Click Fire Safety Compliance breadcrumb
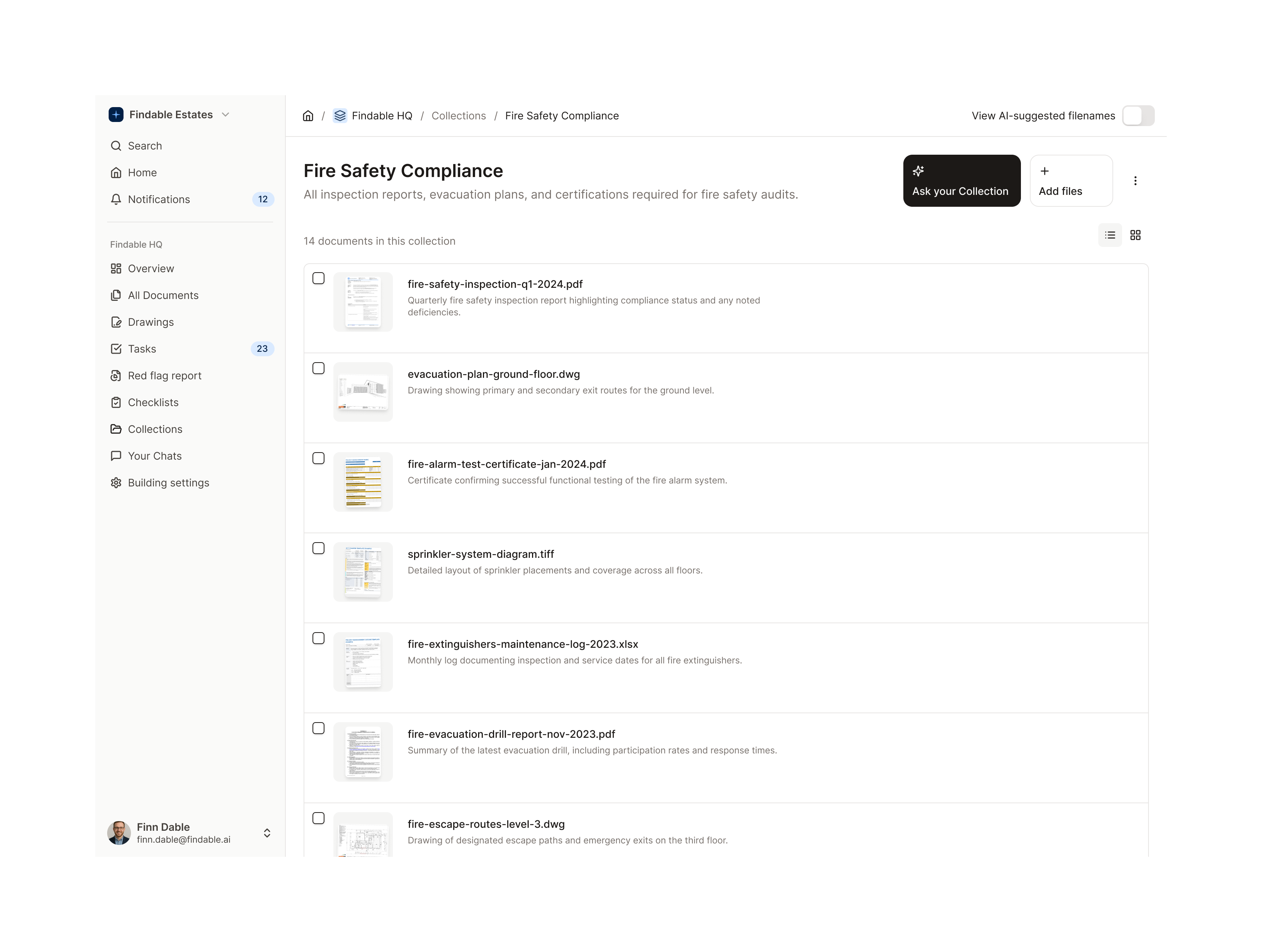1262x952 pixels. tap(562, 116)
